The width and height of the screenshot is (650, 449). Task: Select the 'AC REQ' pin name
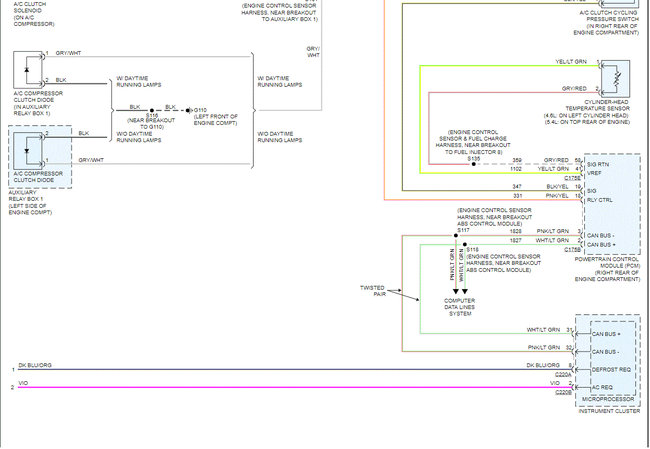[x=602, y=387]
